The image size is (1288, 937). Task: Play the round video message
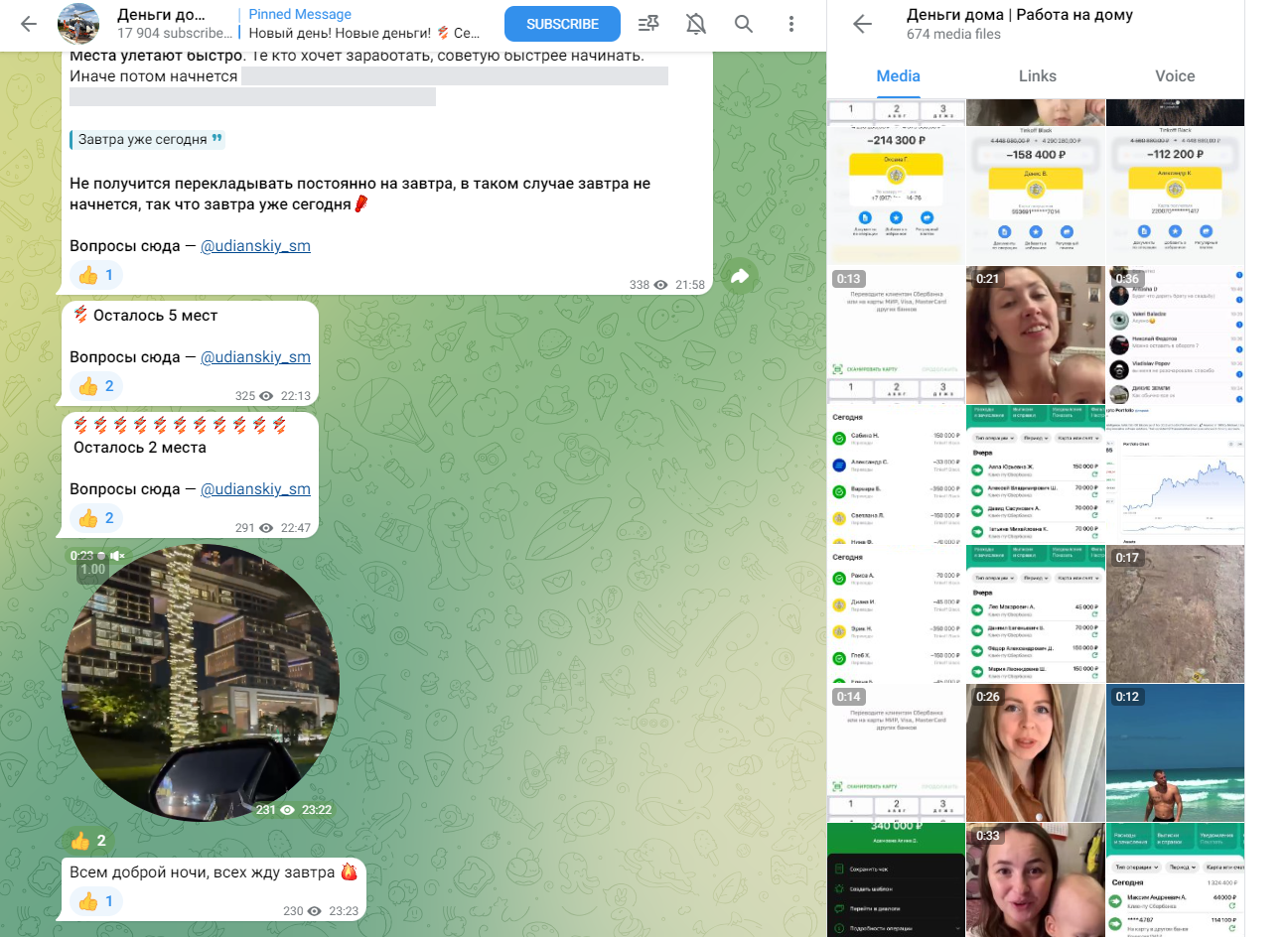(x=201, y=683)
